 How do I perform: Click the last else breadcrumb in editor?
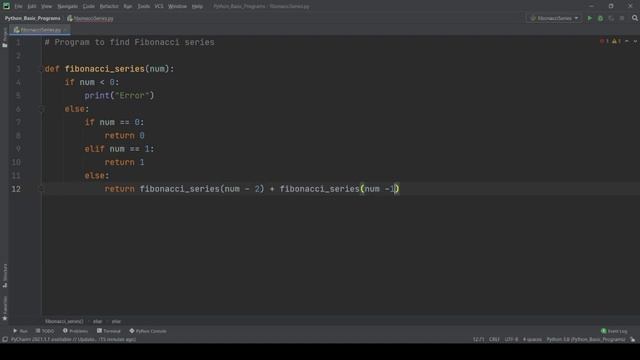[x=116, y=322]
